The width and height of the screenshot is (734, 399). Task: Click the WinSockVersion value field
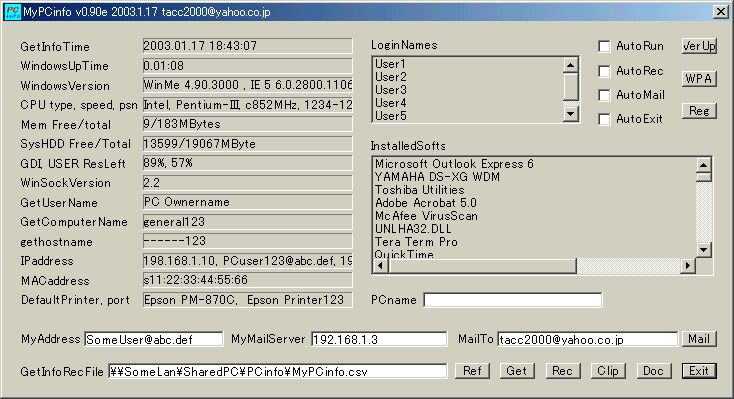click(x=247, y=183)
